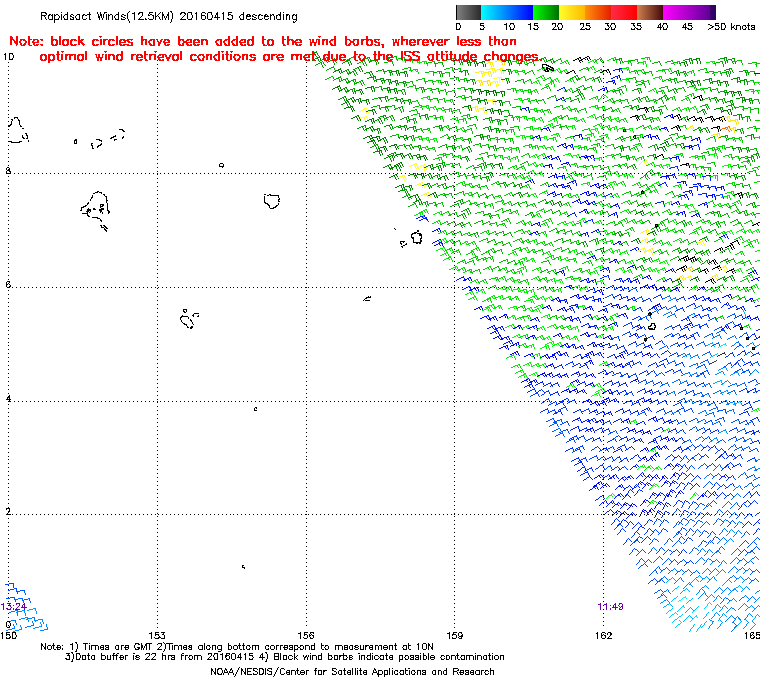Click the 'Rapidscat Winds(12.5KM) 20160415 descending' title
The width and height of the screenshot is (760, 688).
(x=169, y=16)
